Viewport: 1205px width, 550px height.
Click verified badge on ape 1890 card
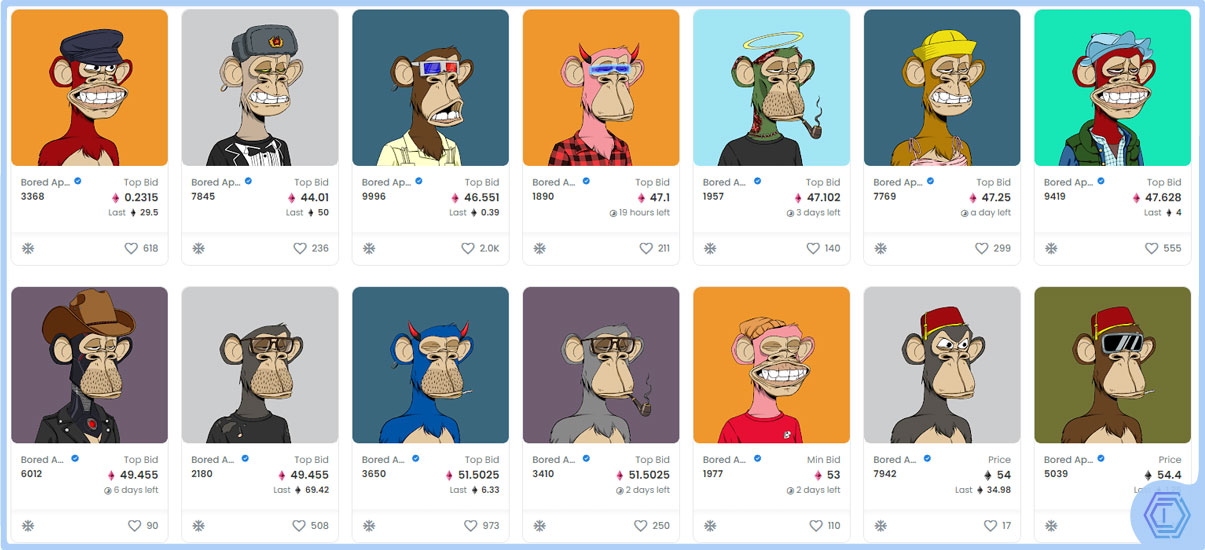pos(587,182)
